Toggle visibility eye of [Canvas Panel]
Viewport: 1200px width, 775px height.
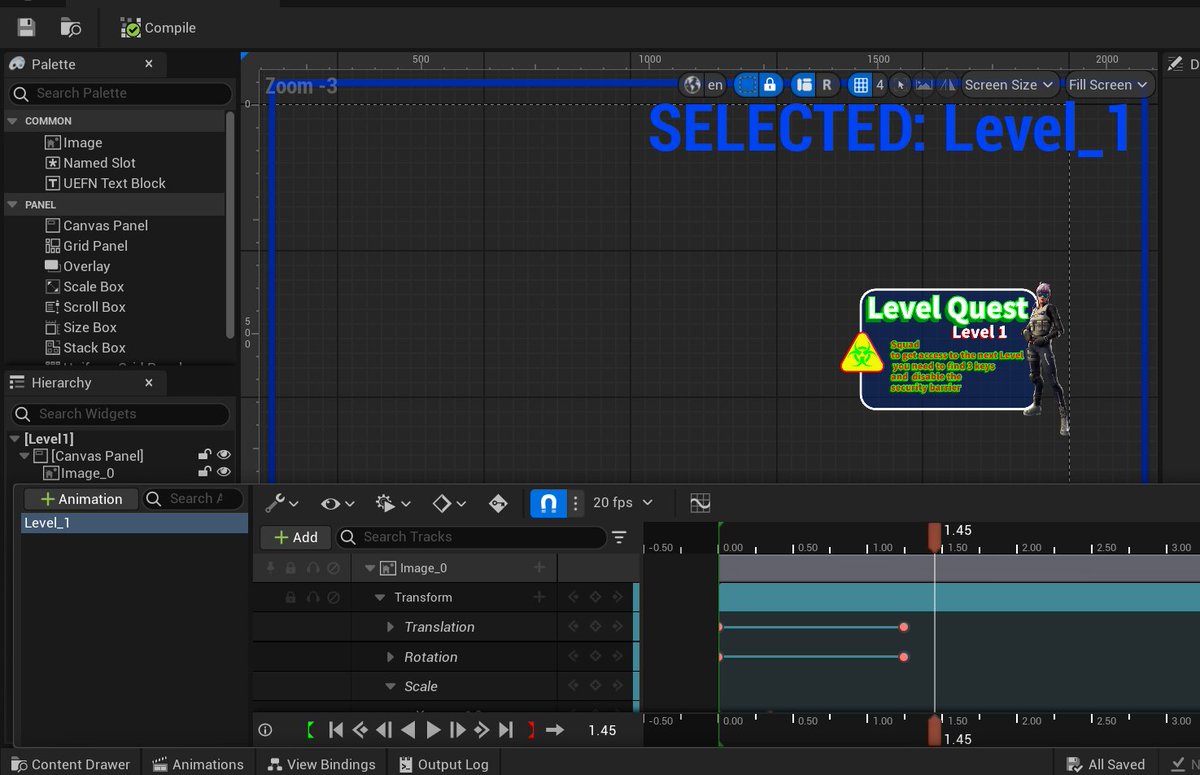pos(224,456)
